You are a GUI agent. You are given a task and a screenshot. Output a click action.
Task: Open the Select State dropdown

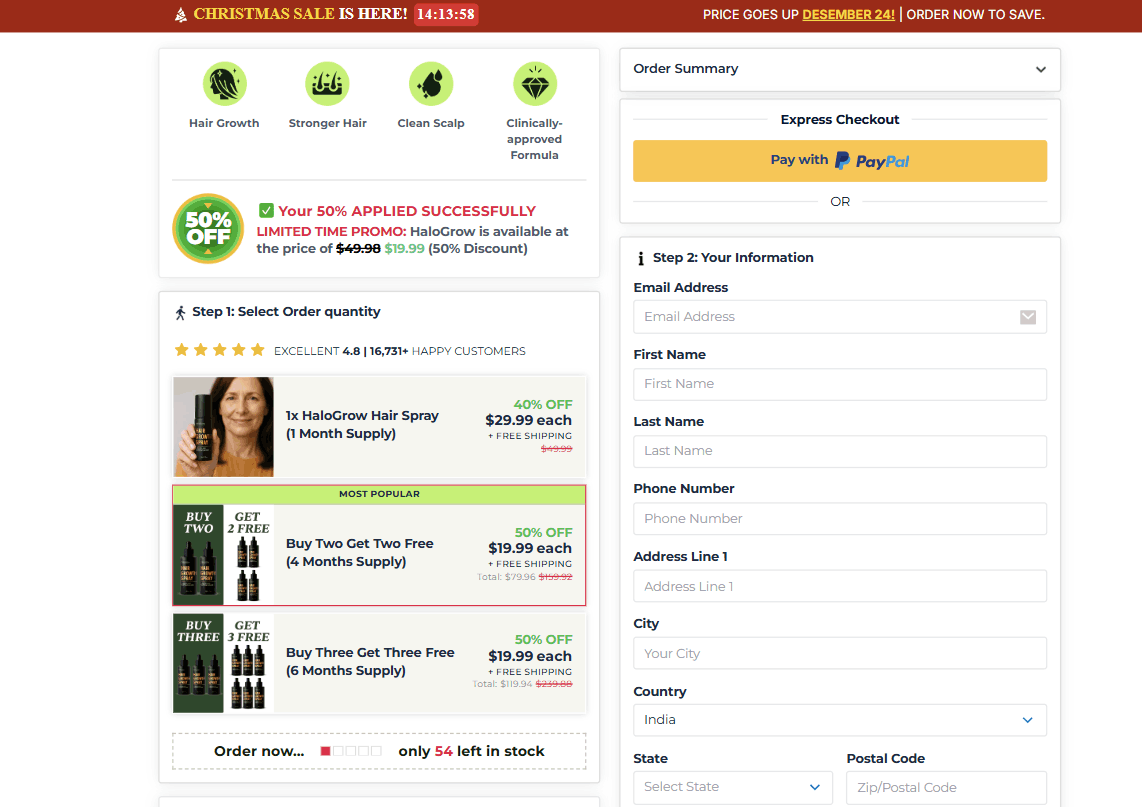[x=732, y=787]
